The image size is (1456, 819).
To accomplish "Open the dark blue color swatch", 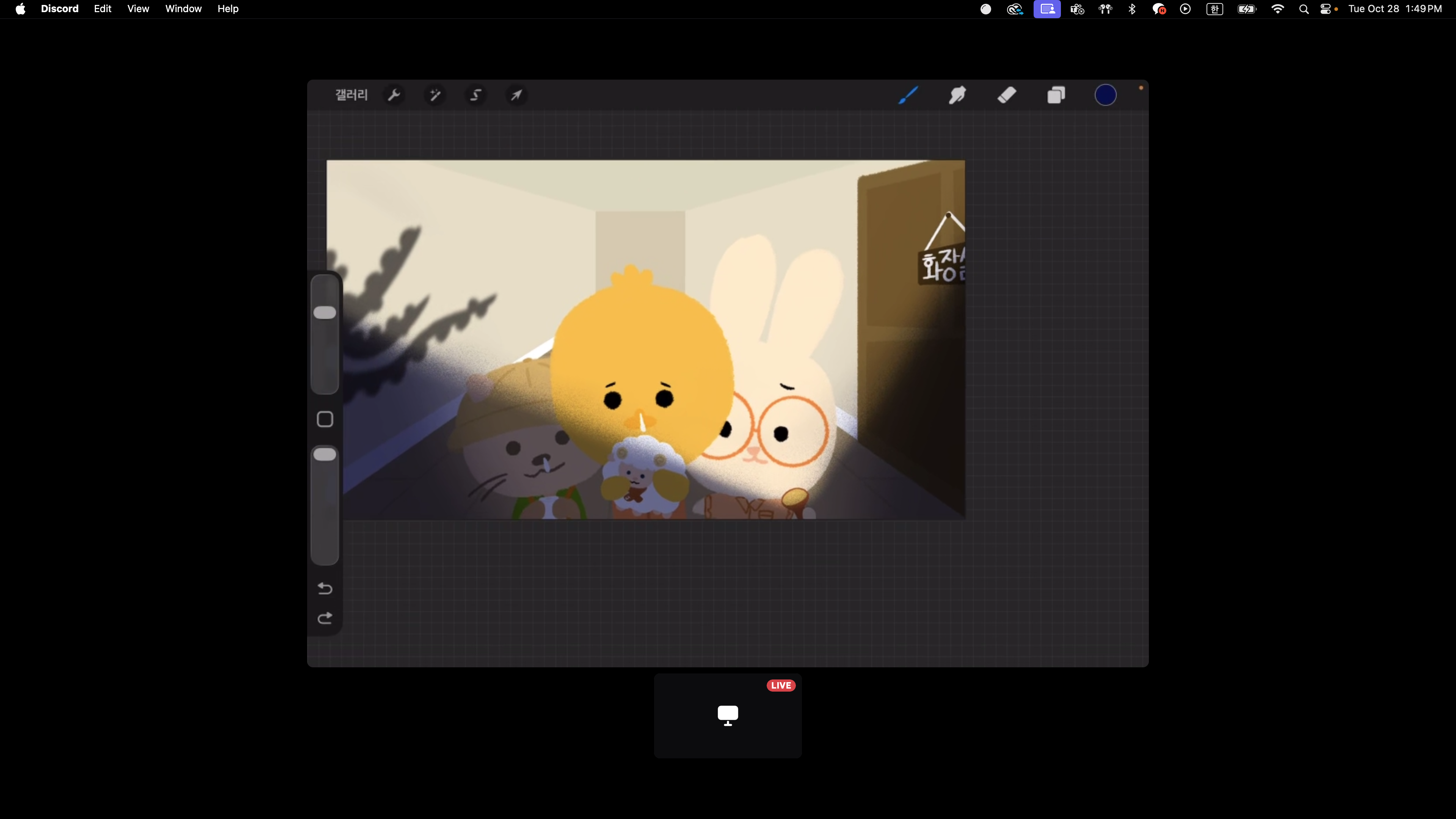I will click(1106, 95).
